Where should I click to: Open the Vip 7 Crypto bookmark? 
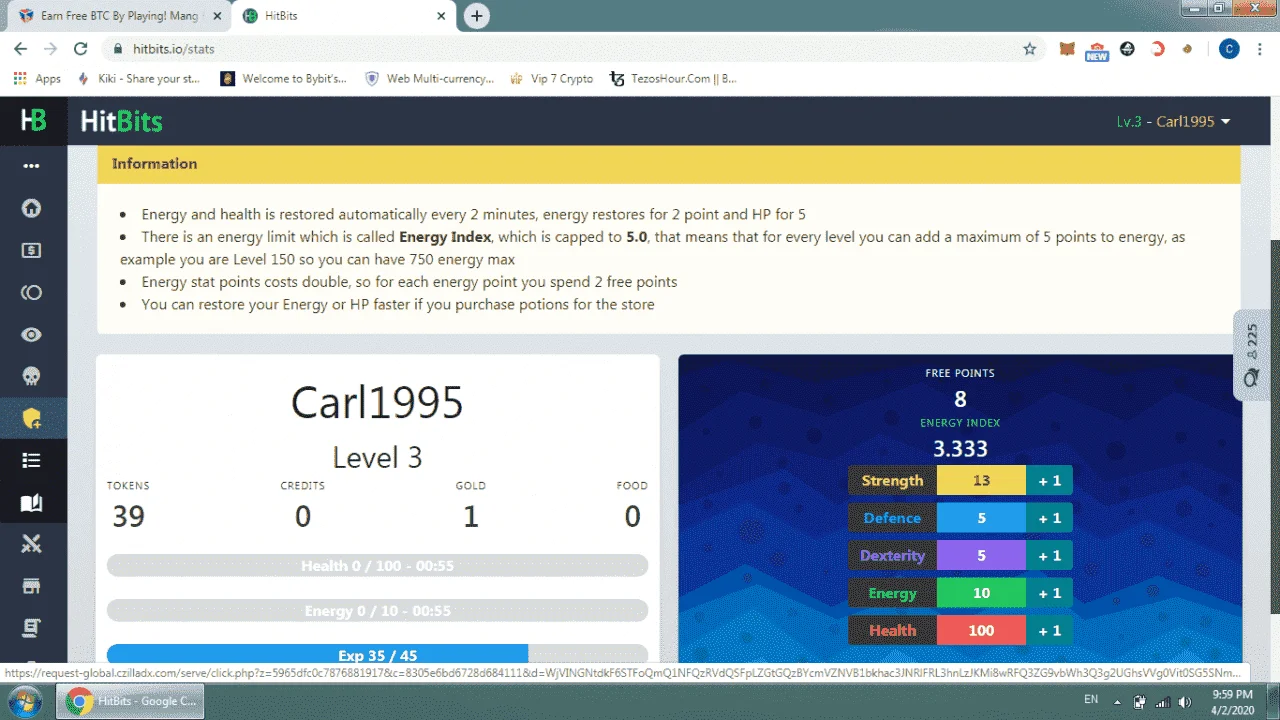551,79
